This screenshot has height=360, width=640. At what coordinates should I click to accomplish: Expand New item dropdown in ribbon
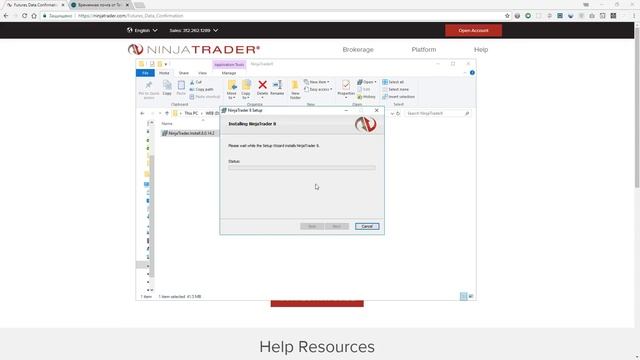pyautogui.click(x=317, y=82)
